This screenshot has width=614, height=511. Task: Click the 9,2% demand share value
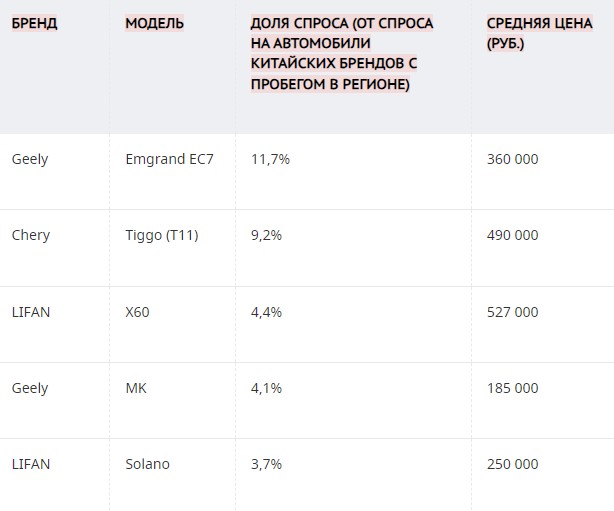tap(266, 235)
